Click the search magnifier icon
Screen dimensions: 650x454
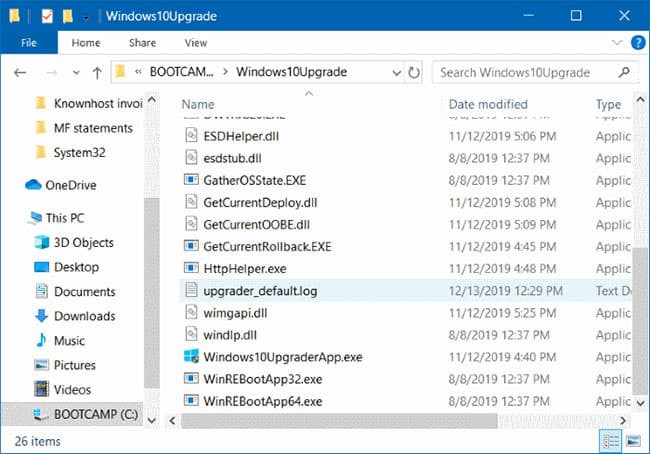624,73
